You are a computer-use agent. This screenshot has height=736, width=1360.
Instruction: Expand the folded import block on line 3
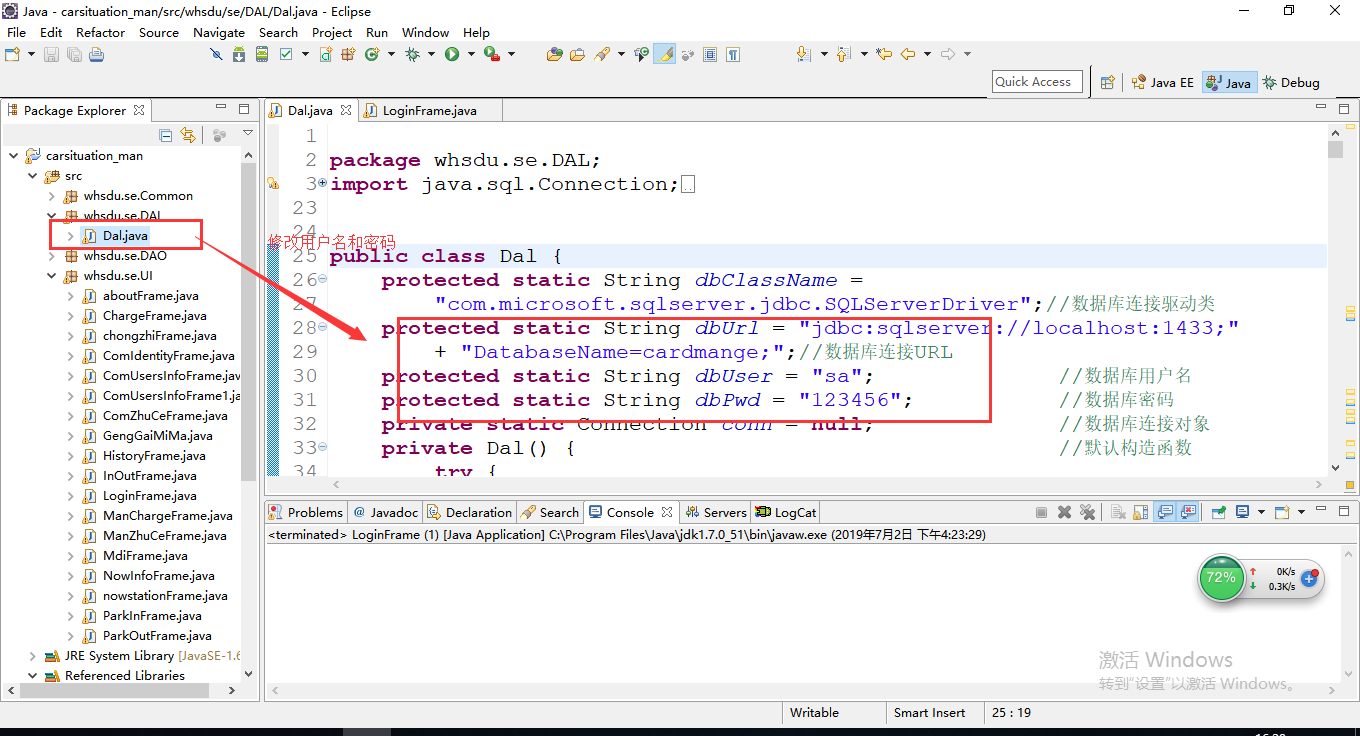click(322, 183)
